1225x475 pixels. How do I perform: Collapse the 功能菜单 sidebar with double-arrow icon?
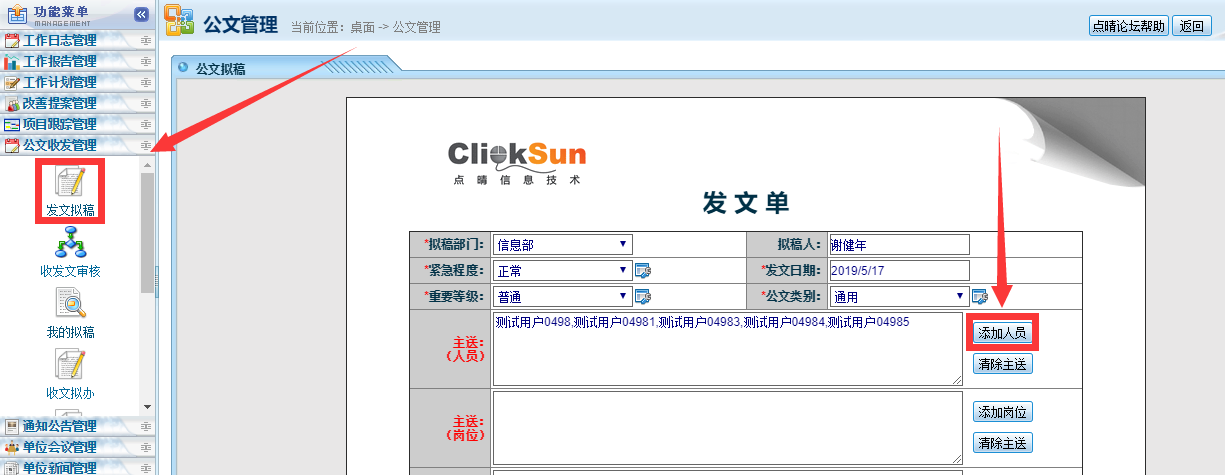pyautogui.click(x=141, y=14)
